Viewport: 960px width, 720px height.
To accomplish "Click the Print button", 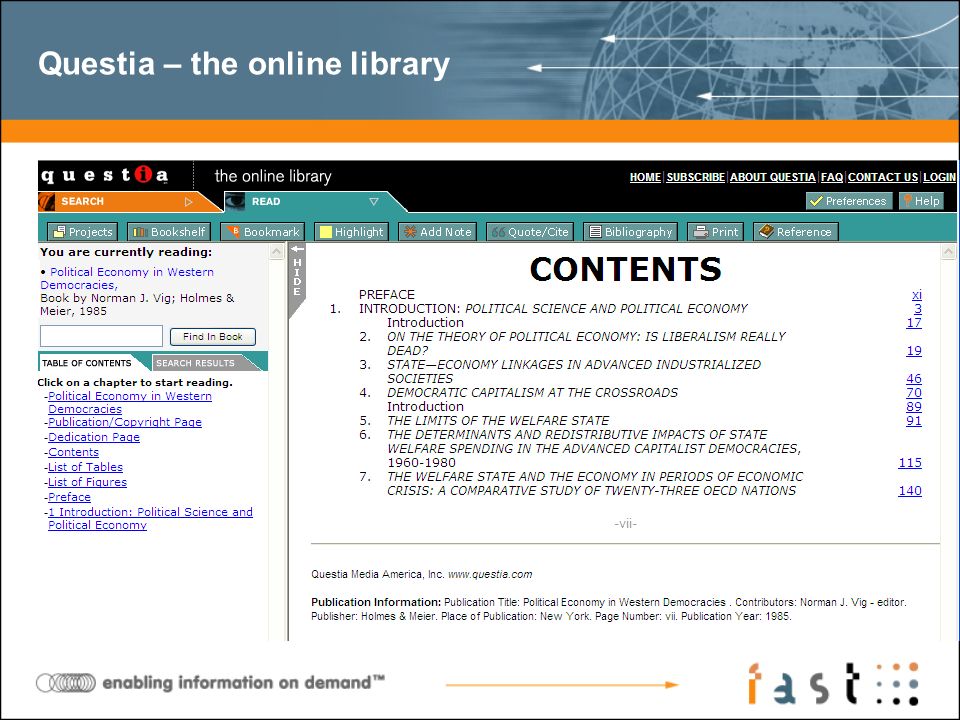I will click(x=715, y=232).
